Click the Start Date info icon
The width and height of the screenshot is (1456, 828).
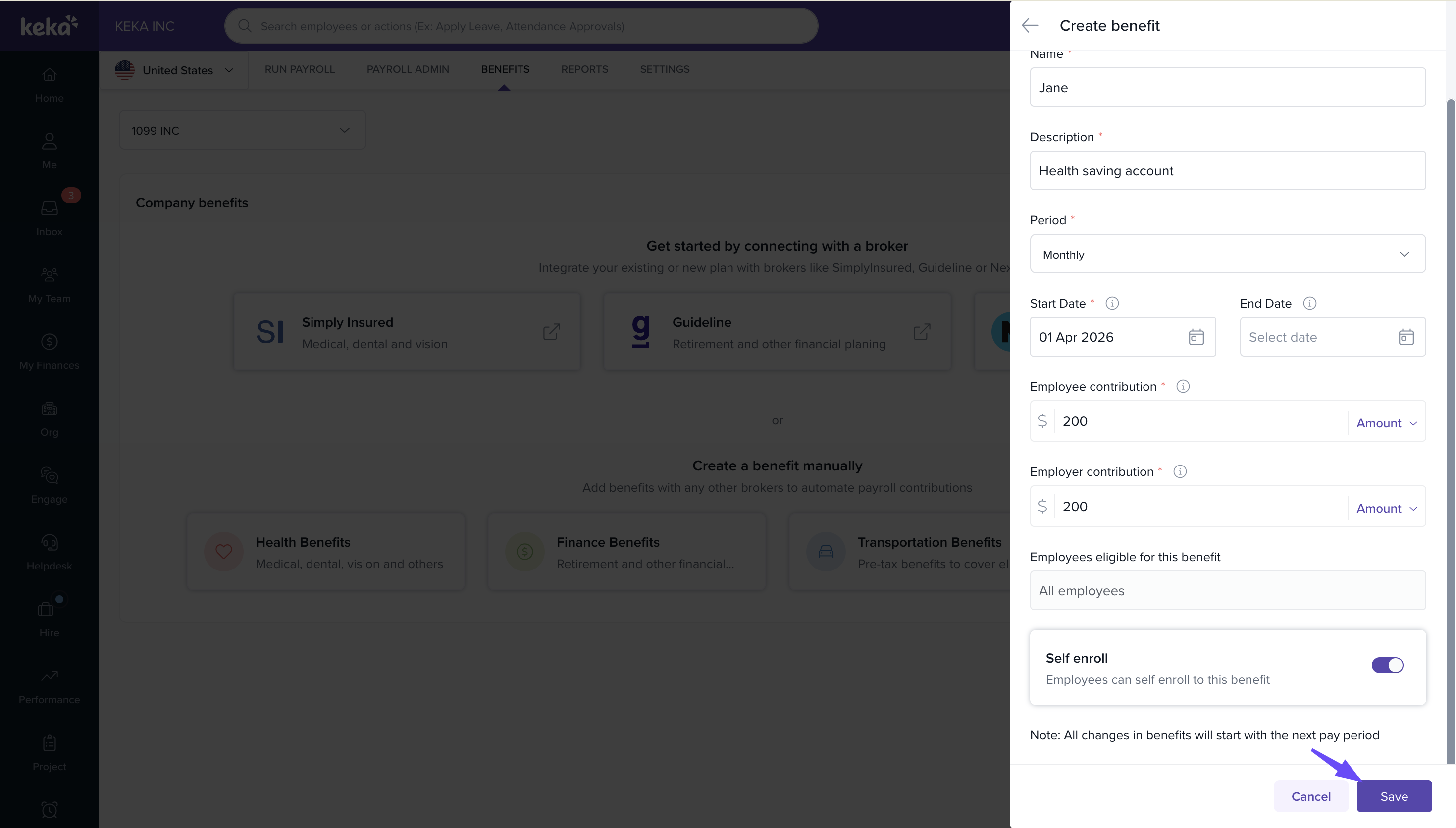pyautogui.click(x=1112, y=303)
